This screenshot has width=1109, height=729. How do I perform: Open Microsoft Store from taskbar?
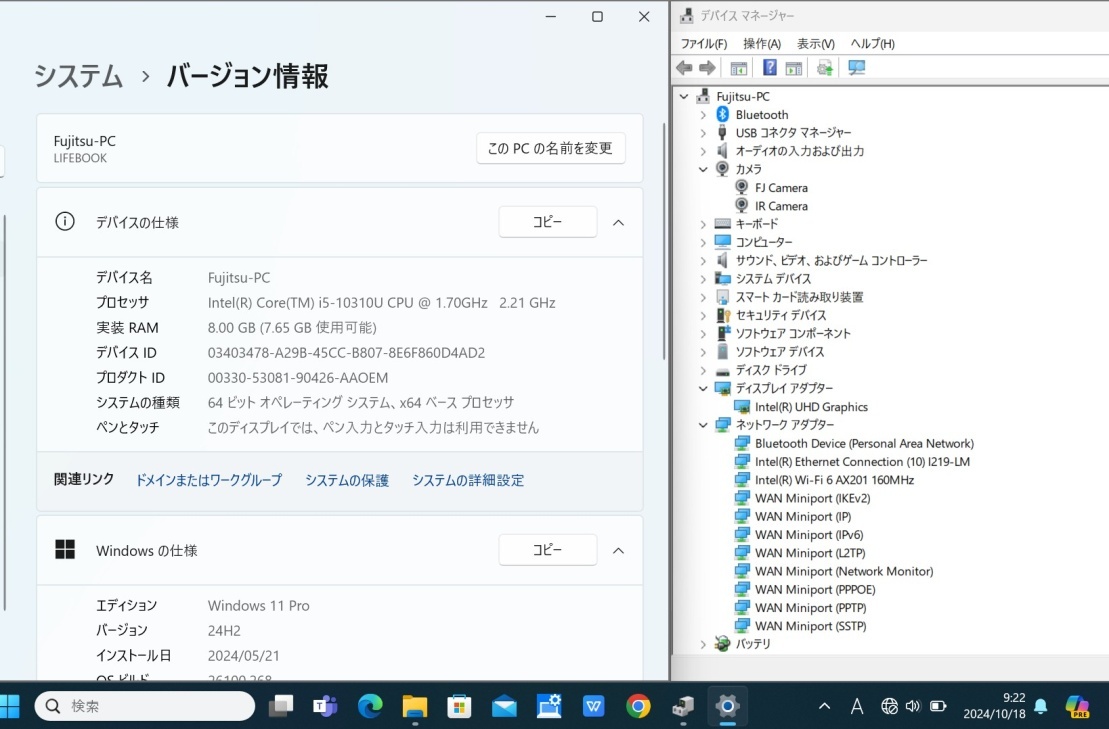click(x=459, y=706)
